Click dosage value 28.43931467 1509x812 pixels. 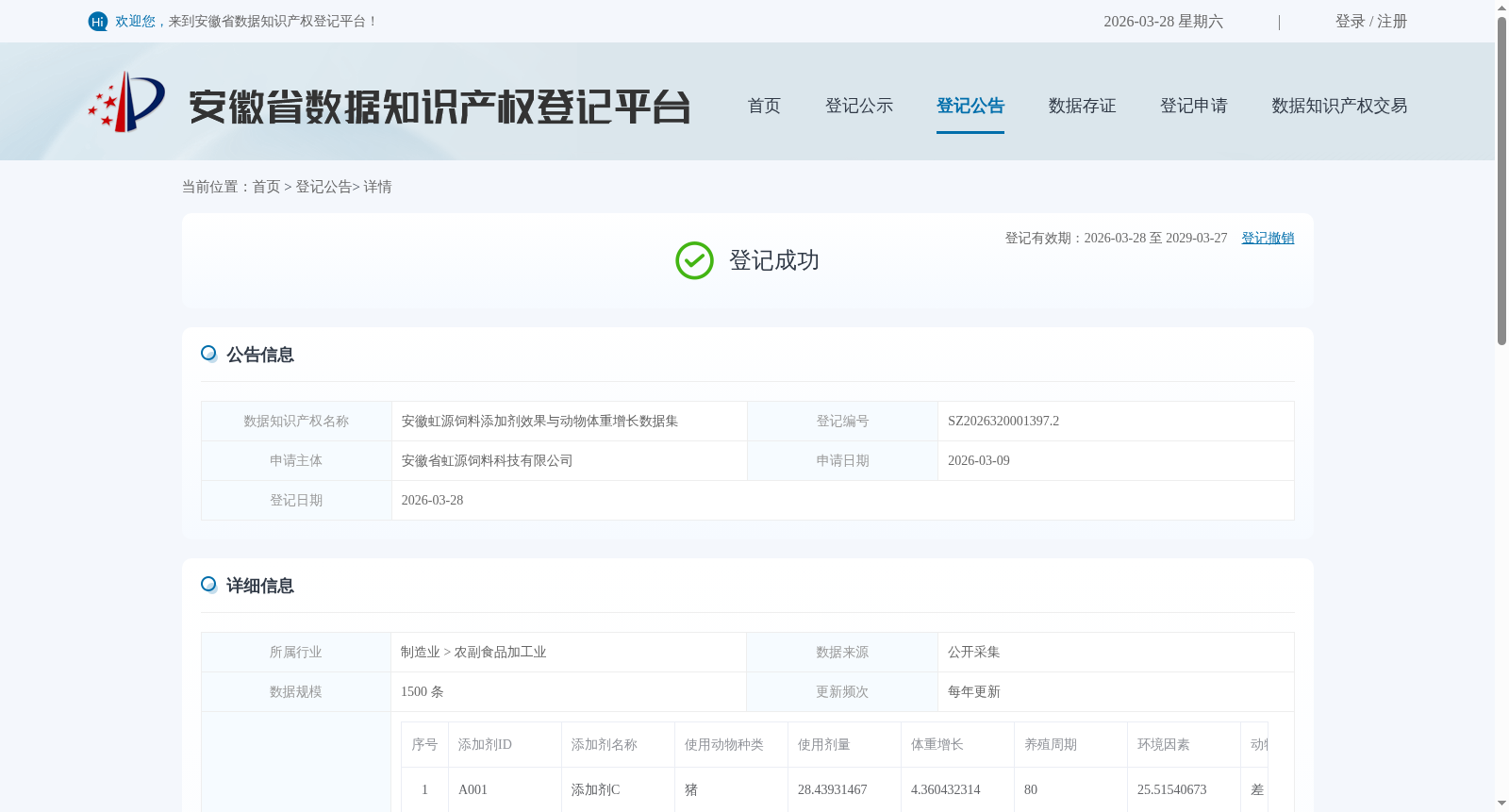(832, 789)
